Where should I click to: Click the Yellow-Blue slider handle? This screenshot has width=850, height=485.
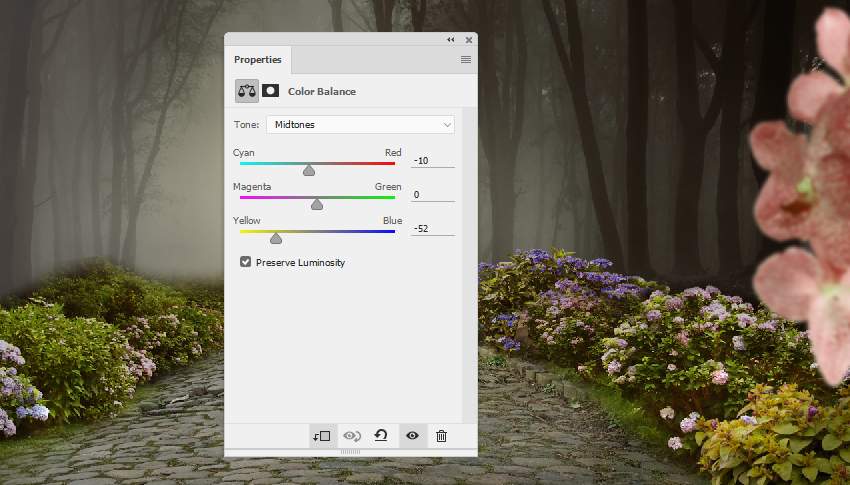click(x=276, y=238)
